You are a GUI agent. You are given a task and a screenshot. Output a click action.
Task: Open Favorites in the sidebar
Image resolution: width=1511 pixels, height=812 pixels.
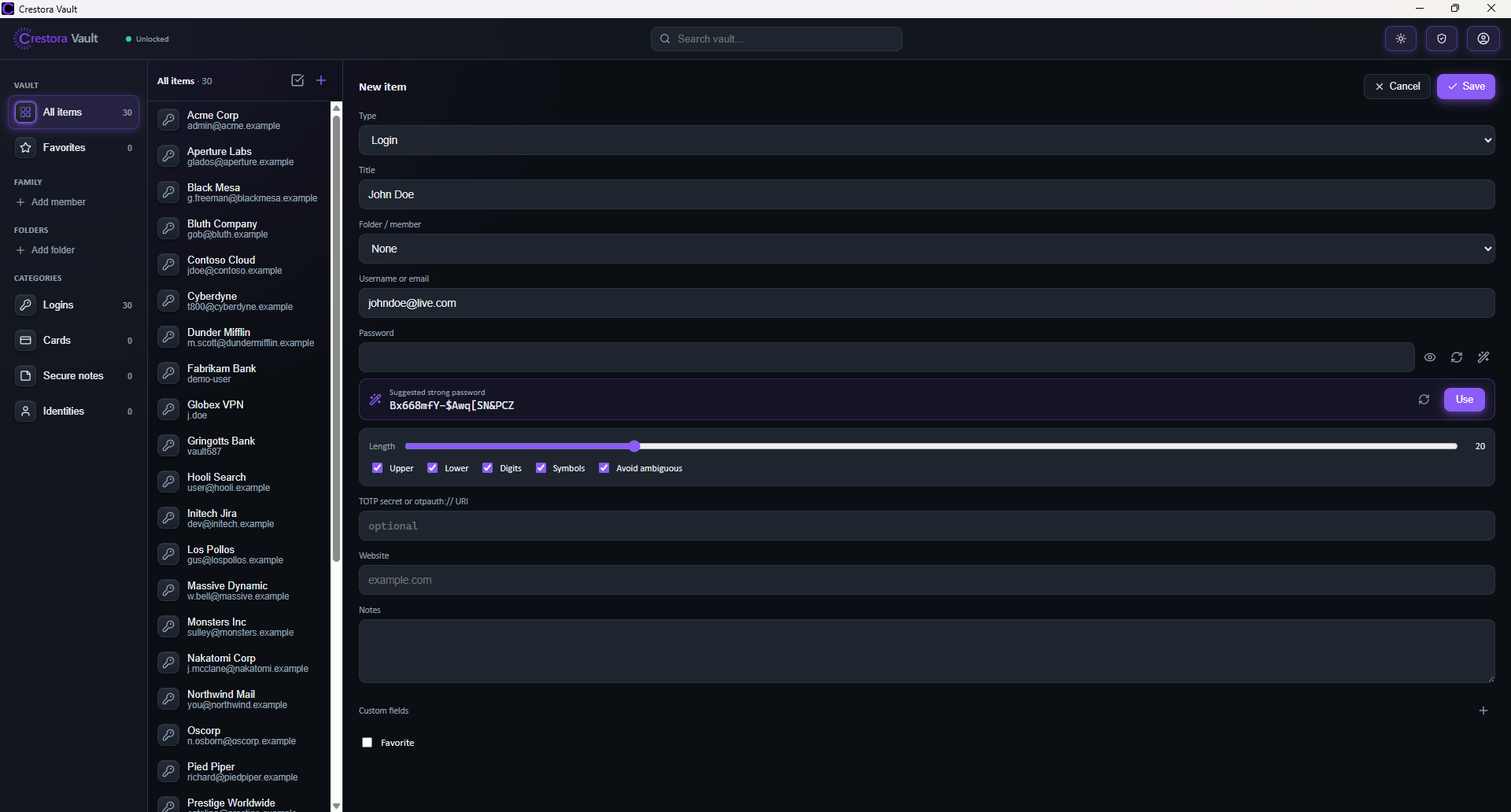[74, 148]
